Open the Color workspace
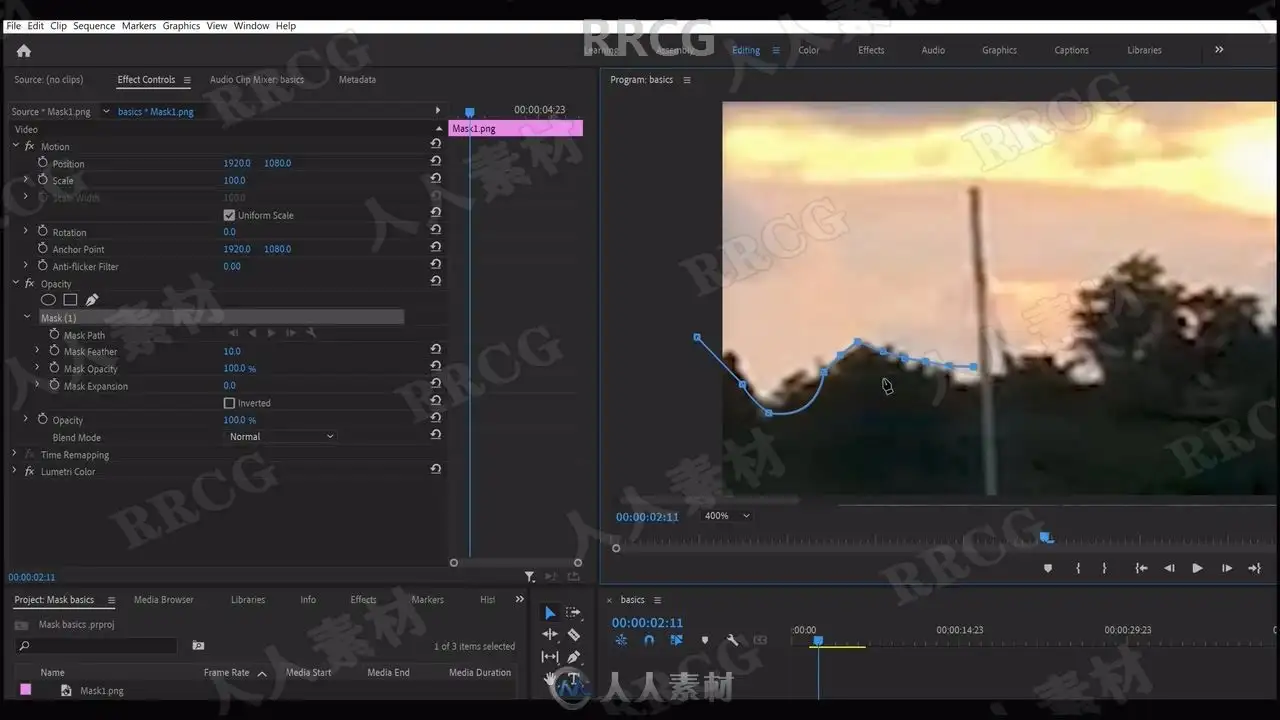1280x720 pixels. pyautogui.click(x=809, y=50)
